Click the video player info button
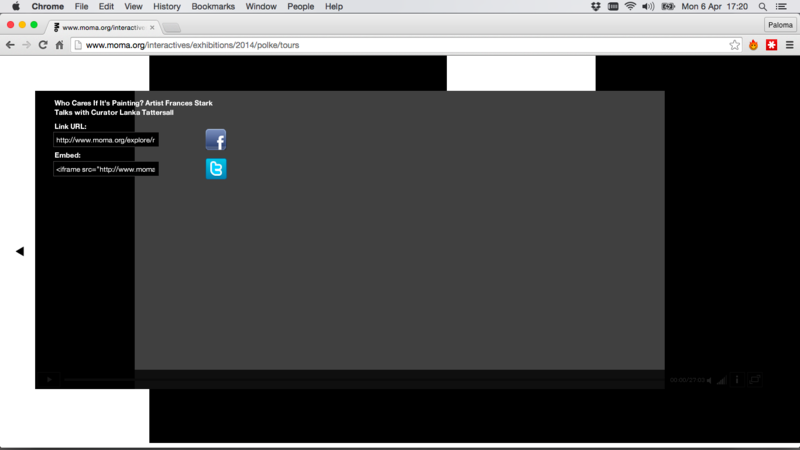This screenshot has width=800, height=450. pyautogui.click(x=737, y=380)
